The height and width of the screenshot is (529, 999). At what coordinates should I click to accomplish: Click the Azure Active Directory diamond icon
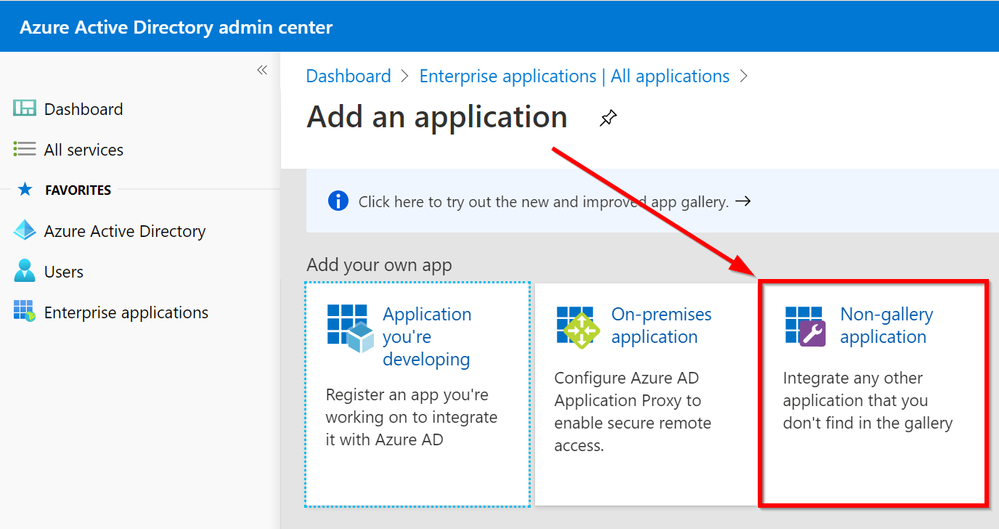(25, 230)
